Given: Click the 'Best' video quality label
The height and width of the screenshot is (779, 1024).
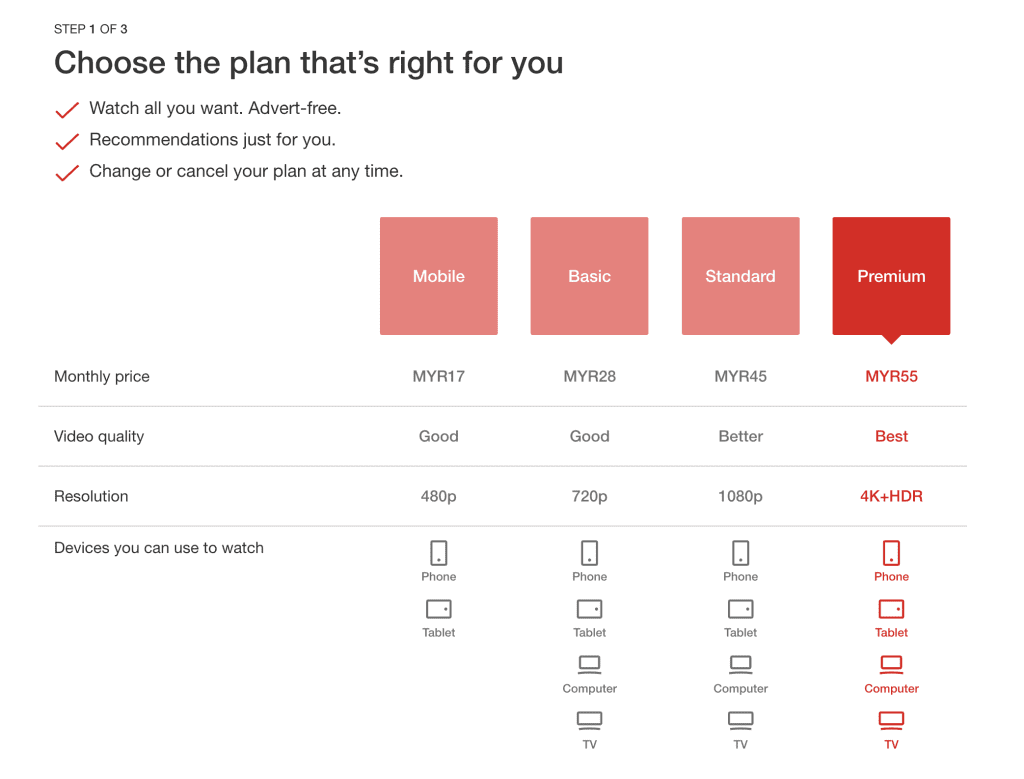Looking at the screenshot, I should [890, 436].
